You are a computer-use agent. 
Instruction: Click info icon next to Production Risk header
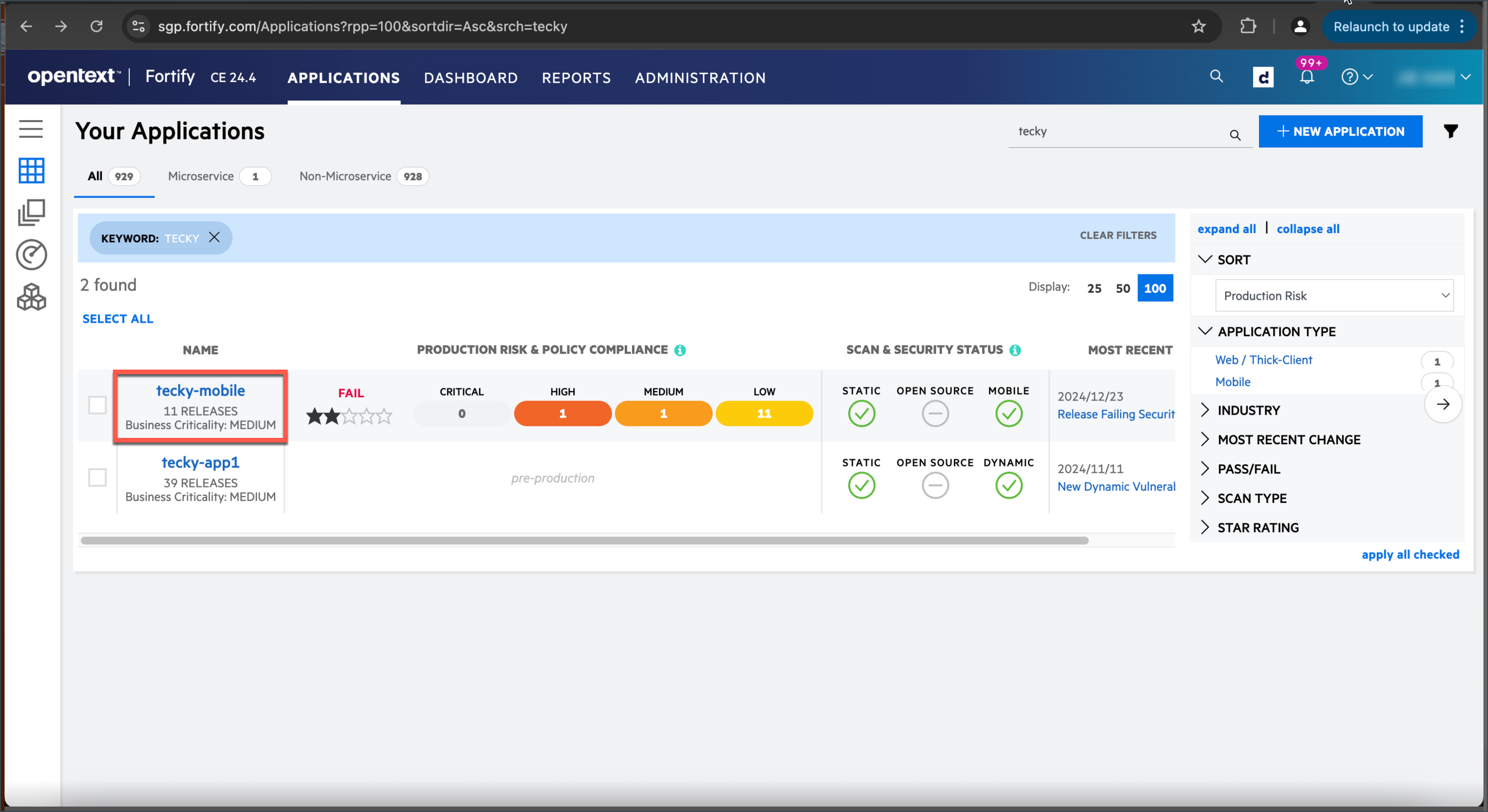[x=680, y=350]
